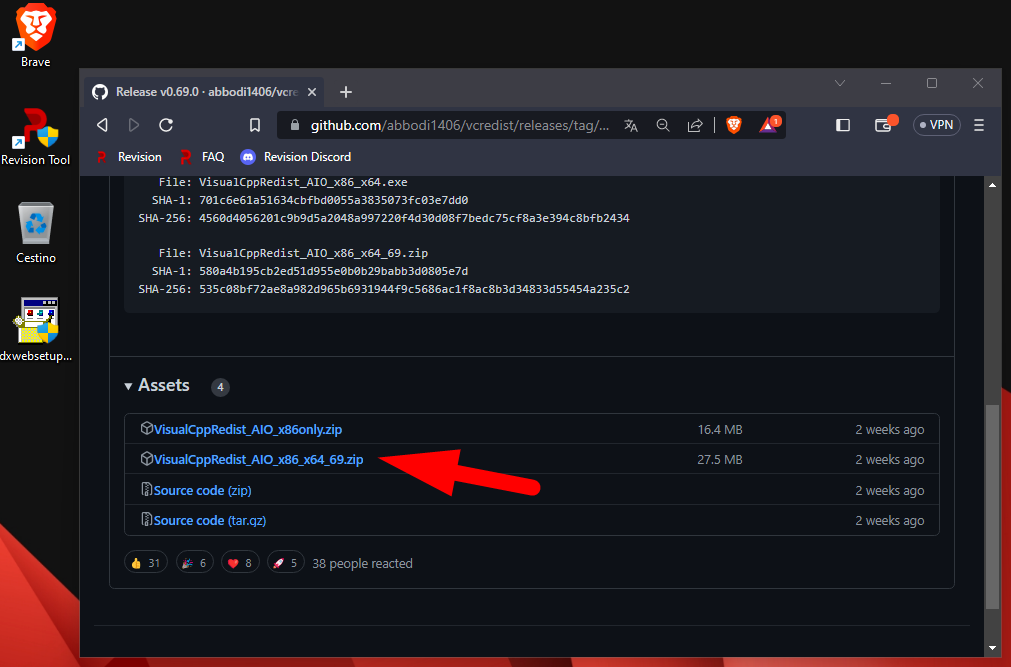Click the page scrollbar down arrow
The width and height of the screenshot is (1011, 667).
click(x=992, y=648)
